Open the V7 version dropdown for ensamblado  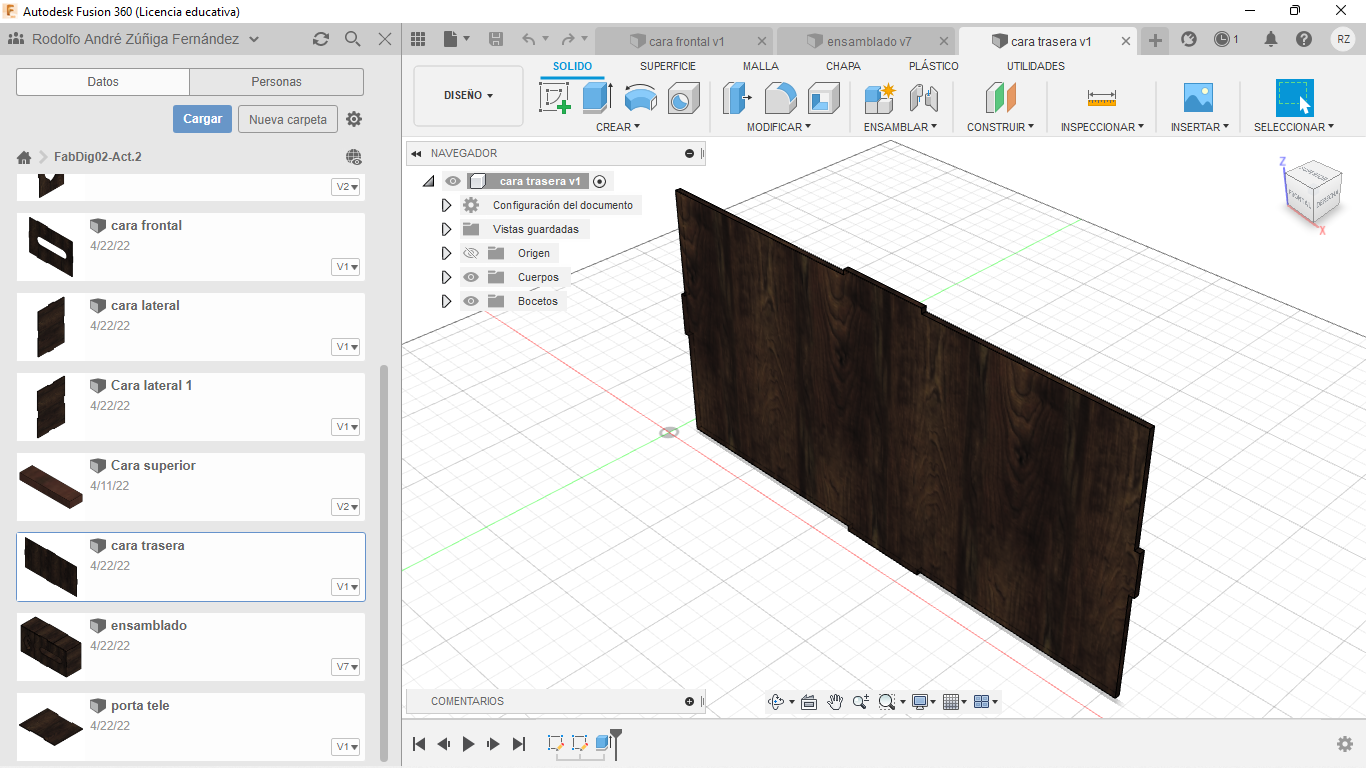[x=347, y=667]
